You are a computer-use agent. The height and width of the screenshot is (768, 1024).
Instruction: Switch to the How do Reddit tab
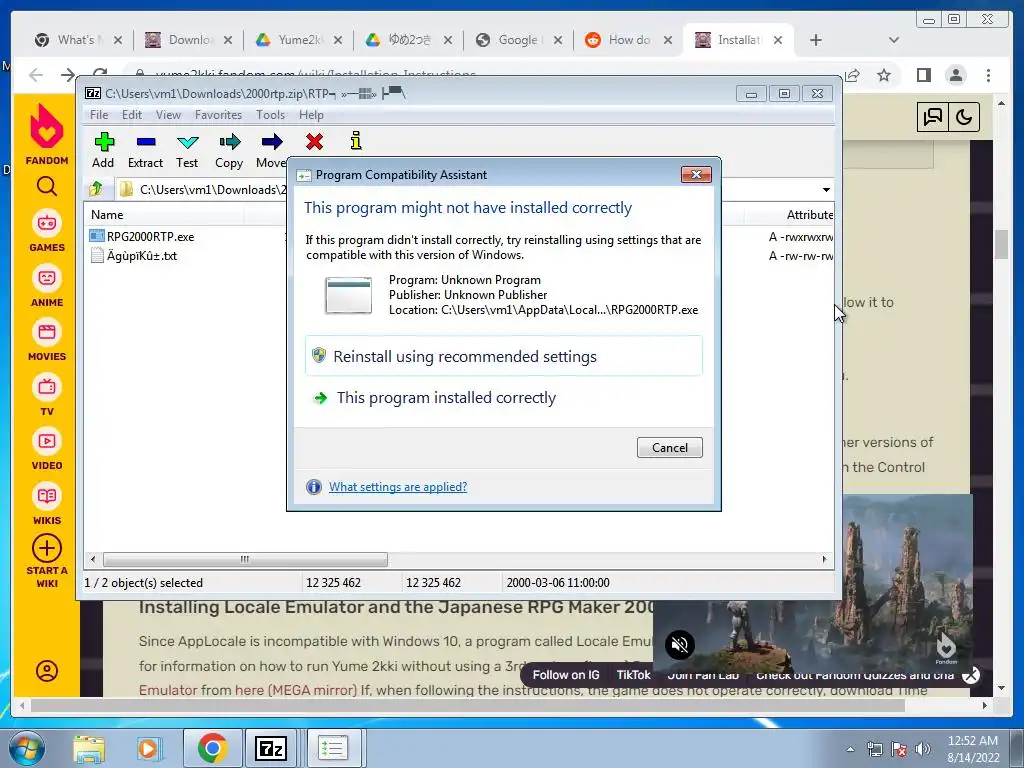coord(629,40)
